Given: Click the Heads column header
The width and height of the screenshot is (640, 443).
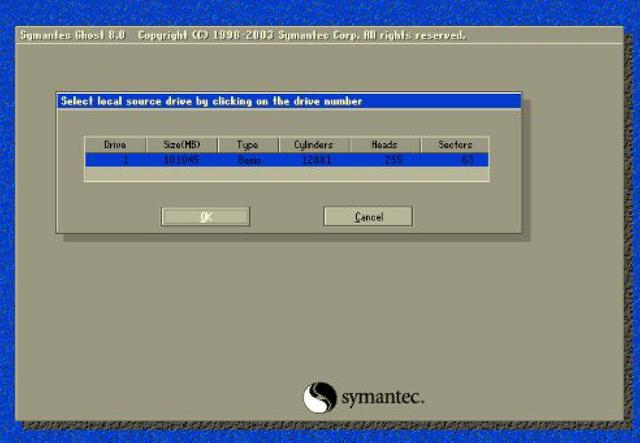Looking at the screenshot, I should (384, 145).
